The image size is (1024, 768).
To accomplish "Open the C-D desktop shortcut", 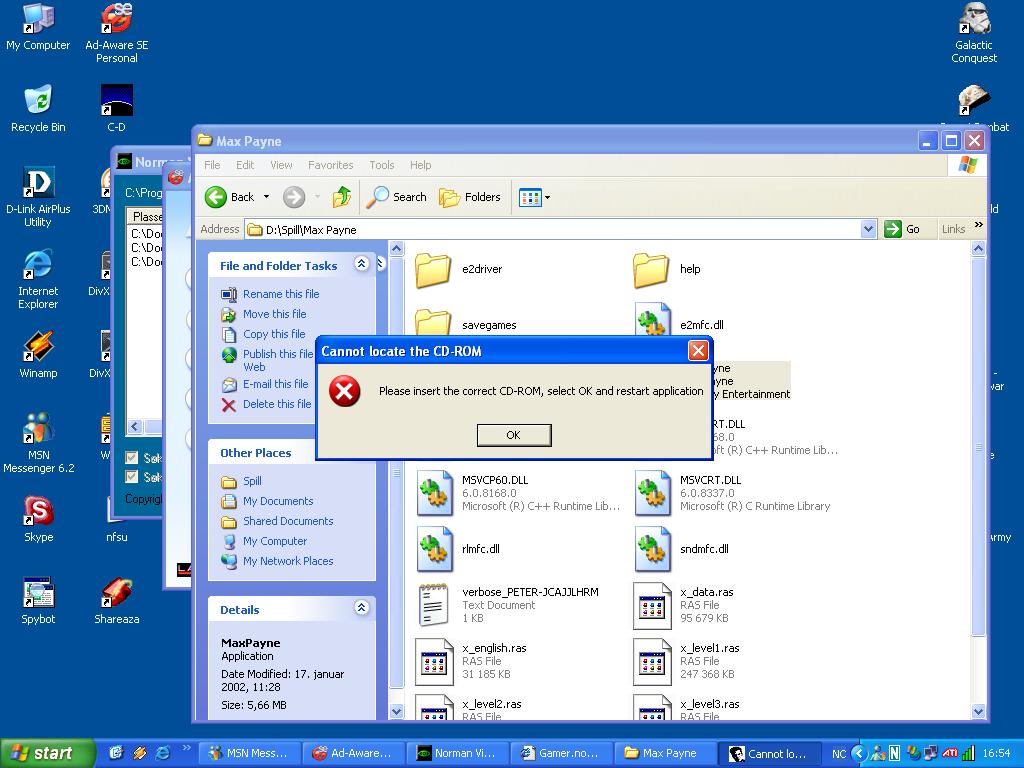I will coord(116,108).
